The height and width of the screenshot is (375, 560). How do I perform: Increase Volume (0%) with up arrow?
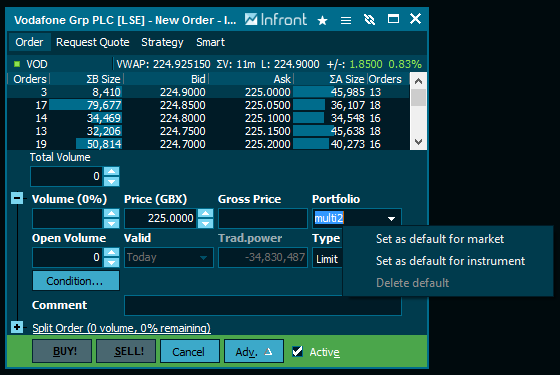pyautogui.click(x=111, y=213)
